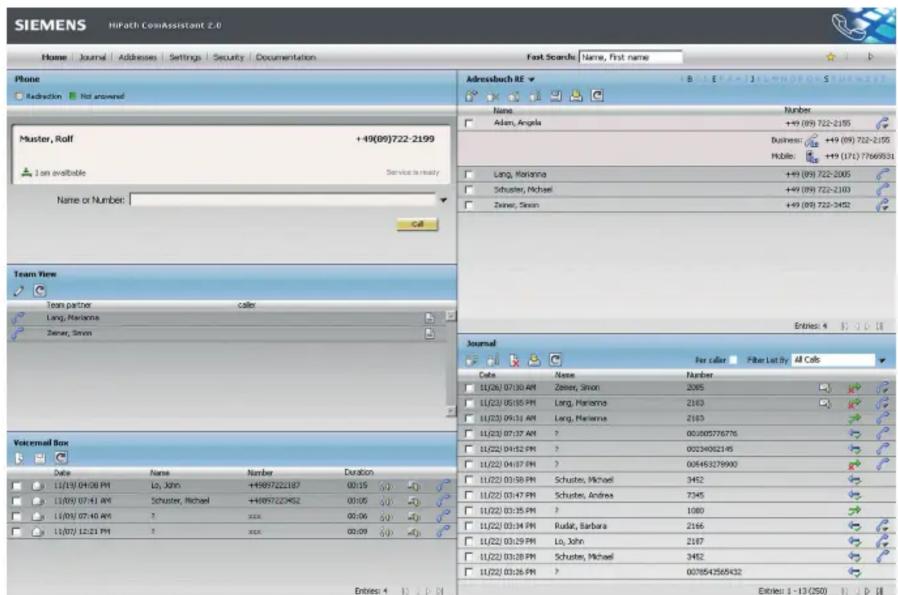Print the Journal list
Screen dimensions: 898x595
click(534, 360)
